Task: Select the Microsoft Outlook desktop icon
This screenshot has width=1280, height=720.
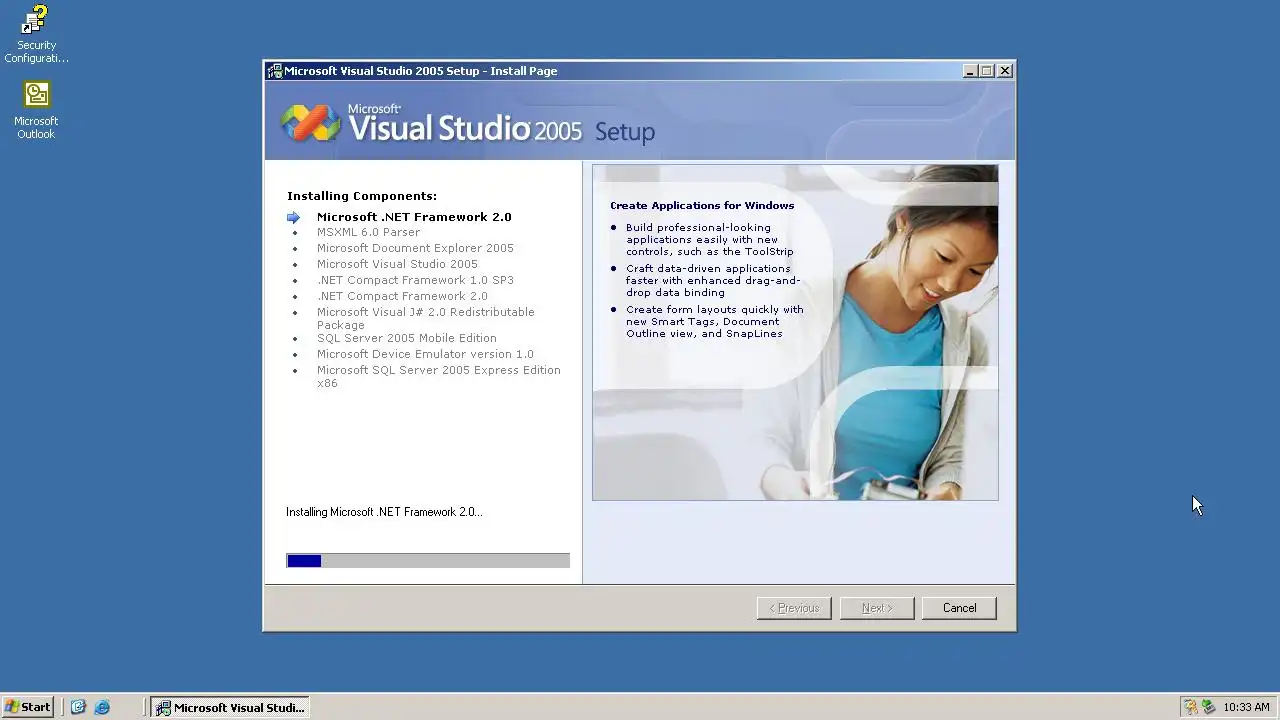Action: (x=36, y=110)
